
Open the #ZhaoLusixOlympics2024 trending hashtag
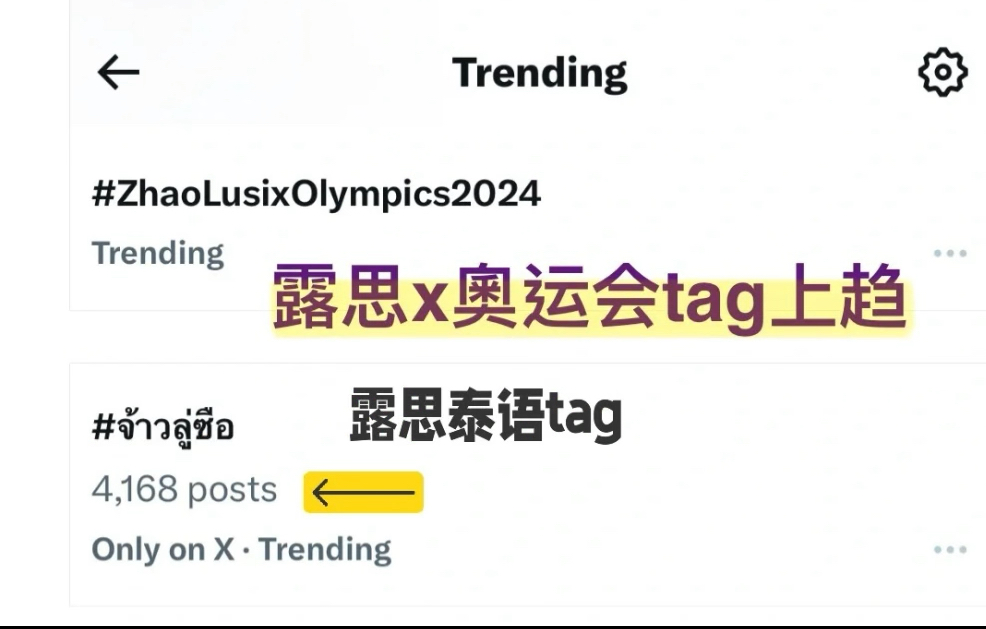pyautogui.click(x=316, y=193)
